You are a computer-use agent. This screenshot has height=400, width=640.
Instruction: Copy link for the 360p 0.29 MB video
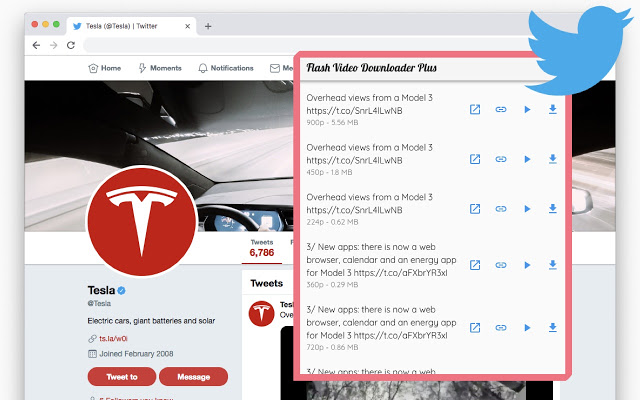coord(501,265)
